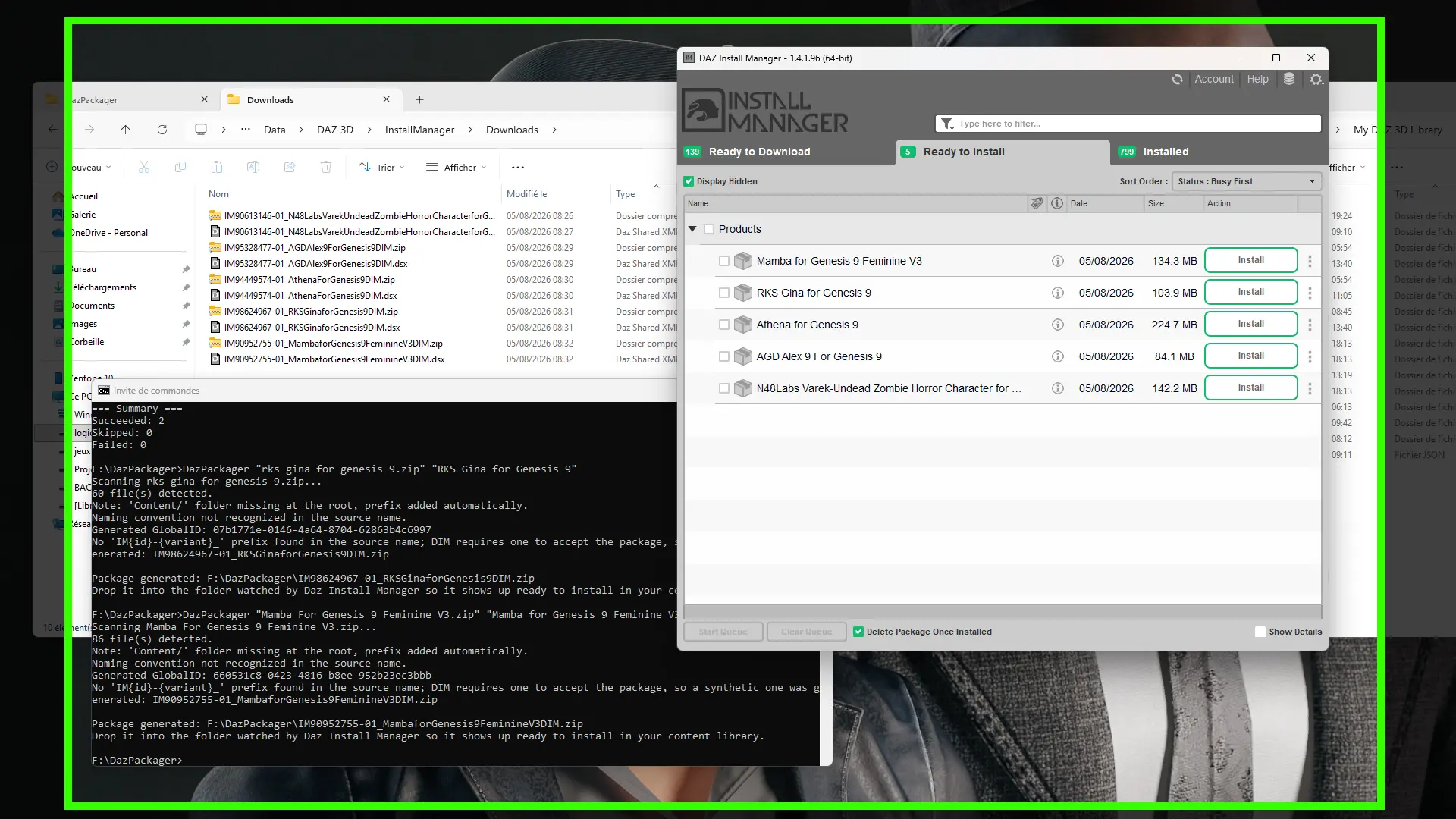The image size is (1456, 819).
Task: Show info for RKS Gina for Genesis 9
Action: click(x=1058, y=293)
